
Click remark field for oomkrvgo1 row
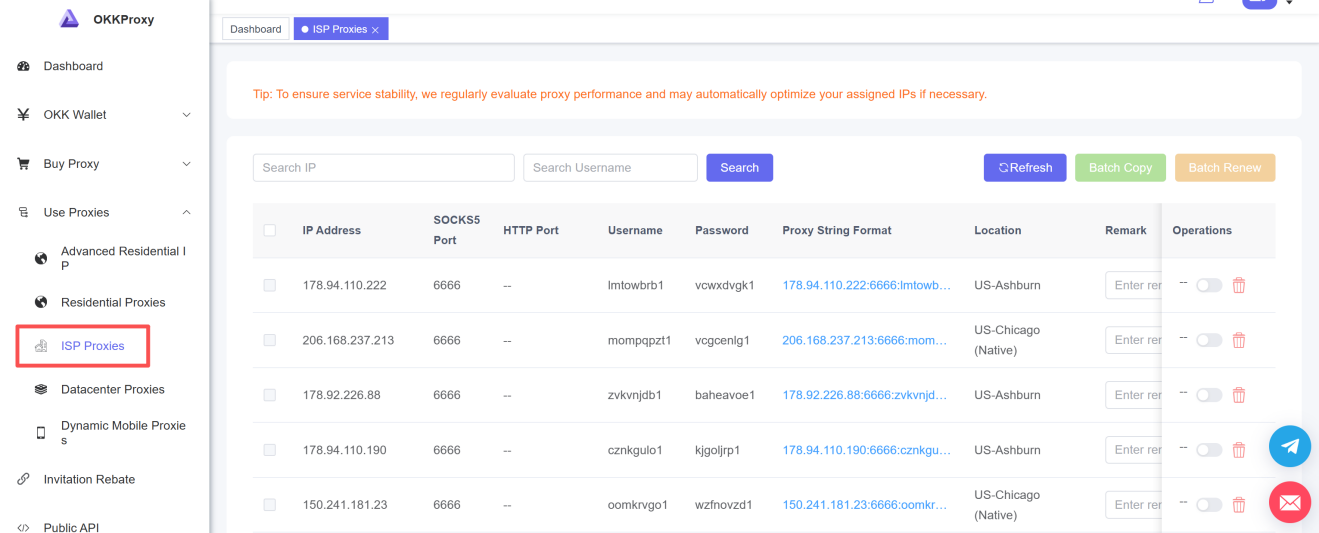1133,505
